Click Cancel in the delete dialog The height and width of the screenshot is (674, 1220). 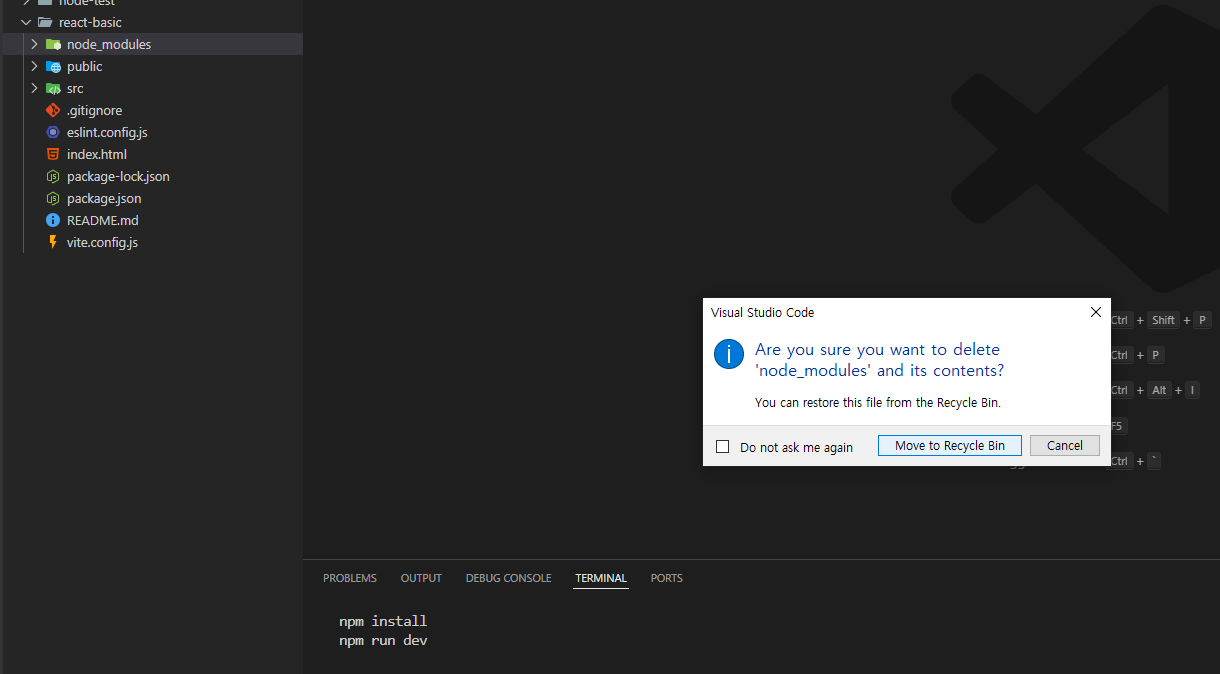[1065, 446]
